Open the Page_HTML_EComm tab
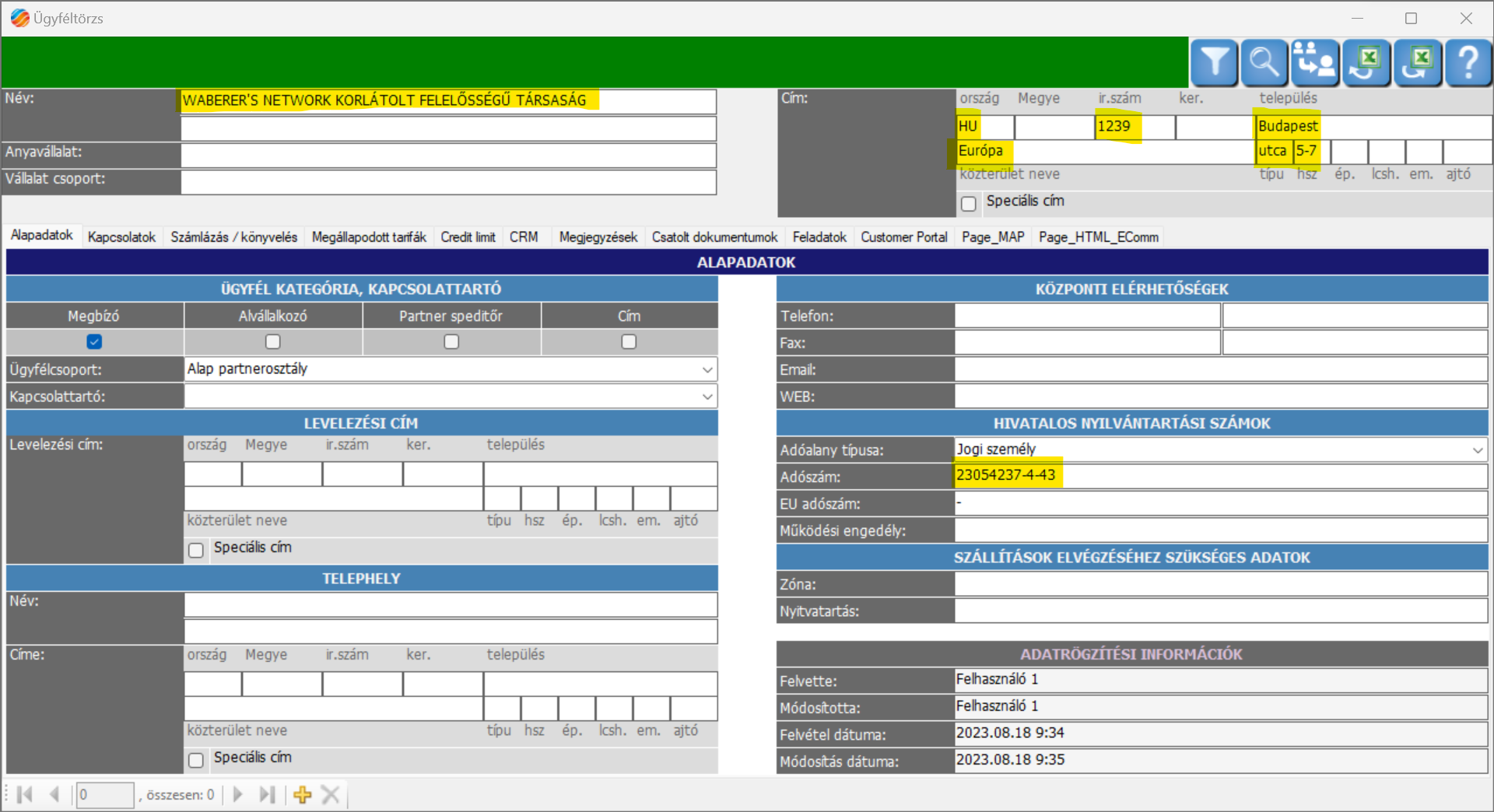 coord(1098,236)
